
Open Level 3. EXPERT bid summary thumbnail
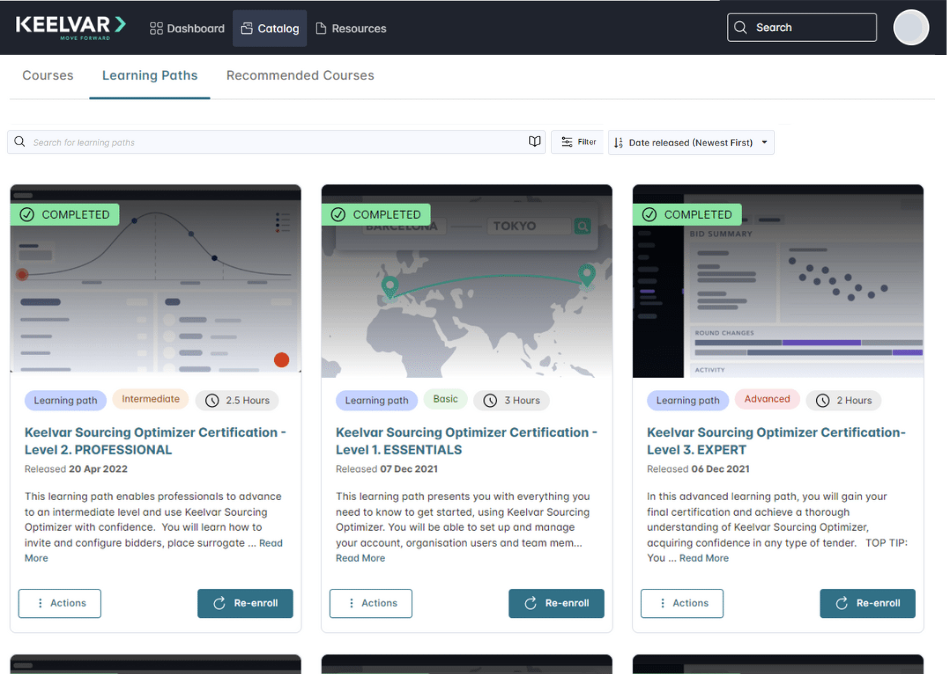pyautogui.click(x=778, y=281)
